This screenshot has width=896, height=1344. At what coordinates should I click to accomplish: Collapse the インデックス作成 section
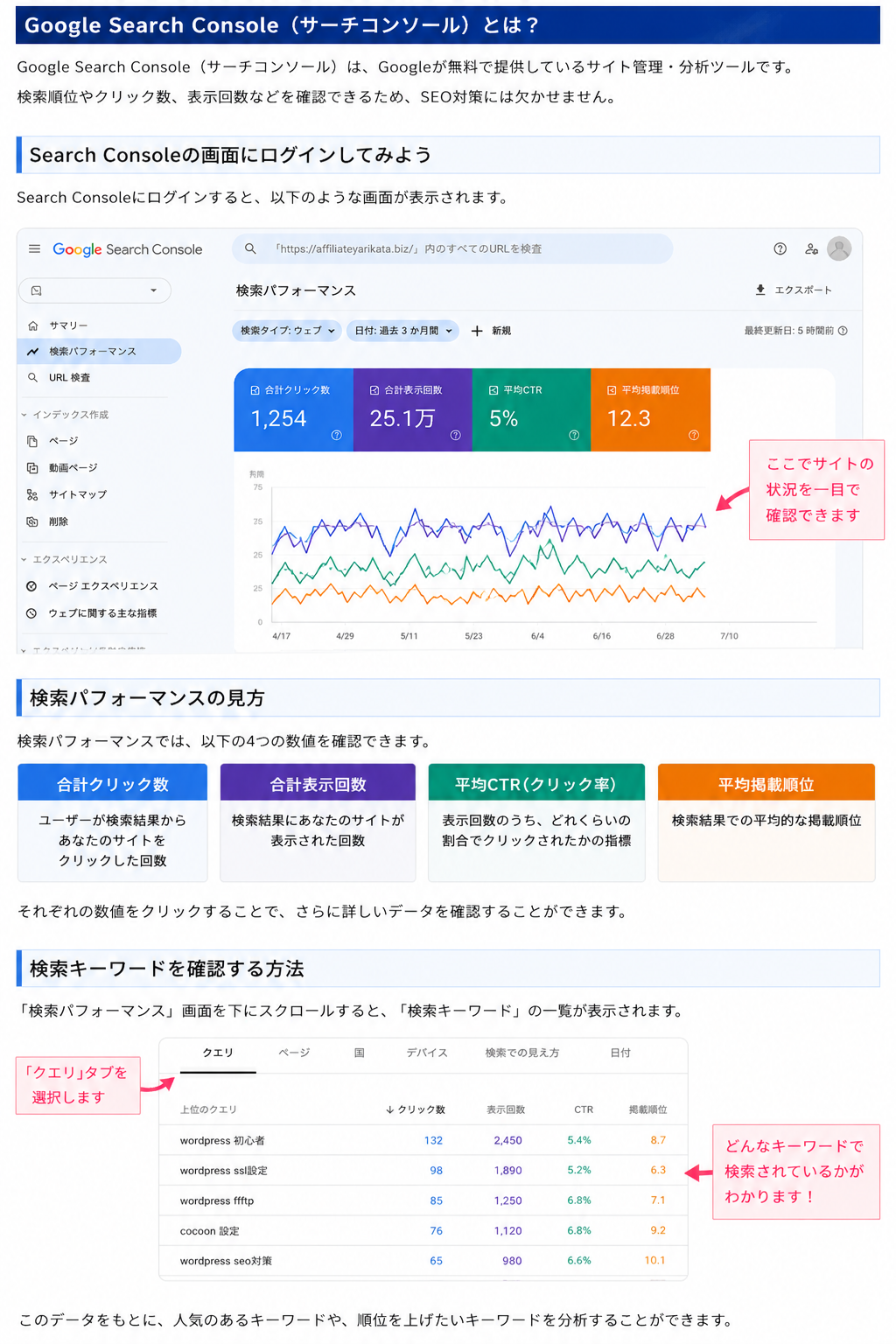click(24, 415)
